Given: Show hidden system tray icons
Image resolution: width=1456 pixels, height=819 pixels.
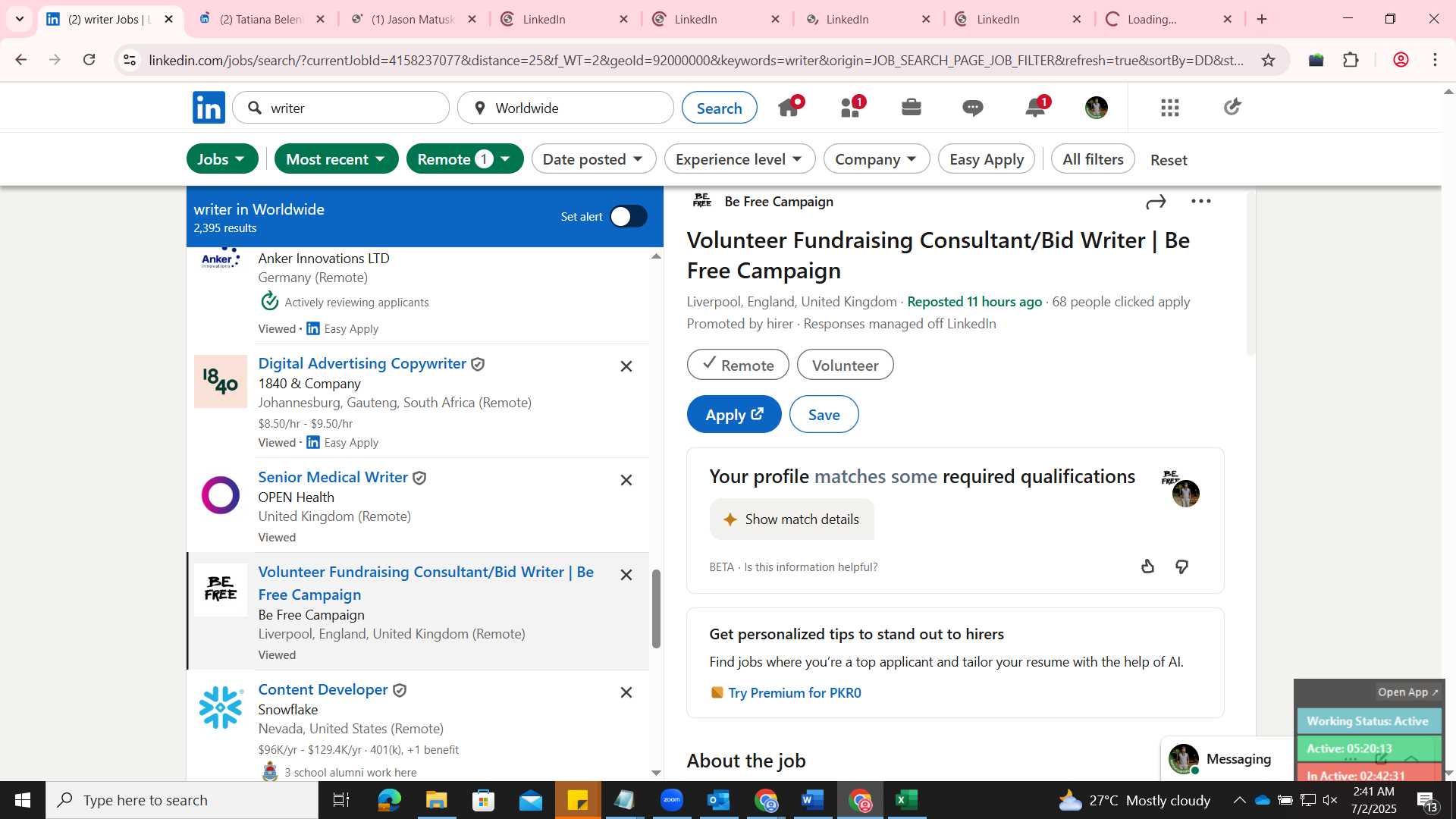Looking at the screenshot, I should 1239,800.
